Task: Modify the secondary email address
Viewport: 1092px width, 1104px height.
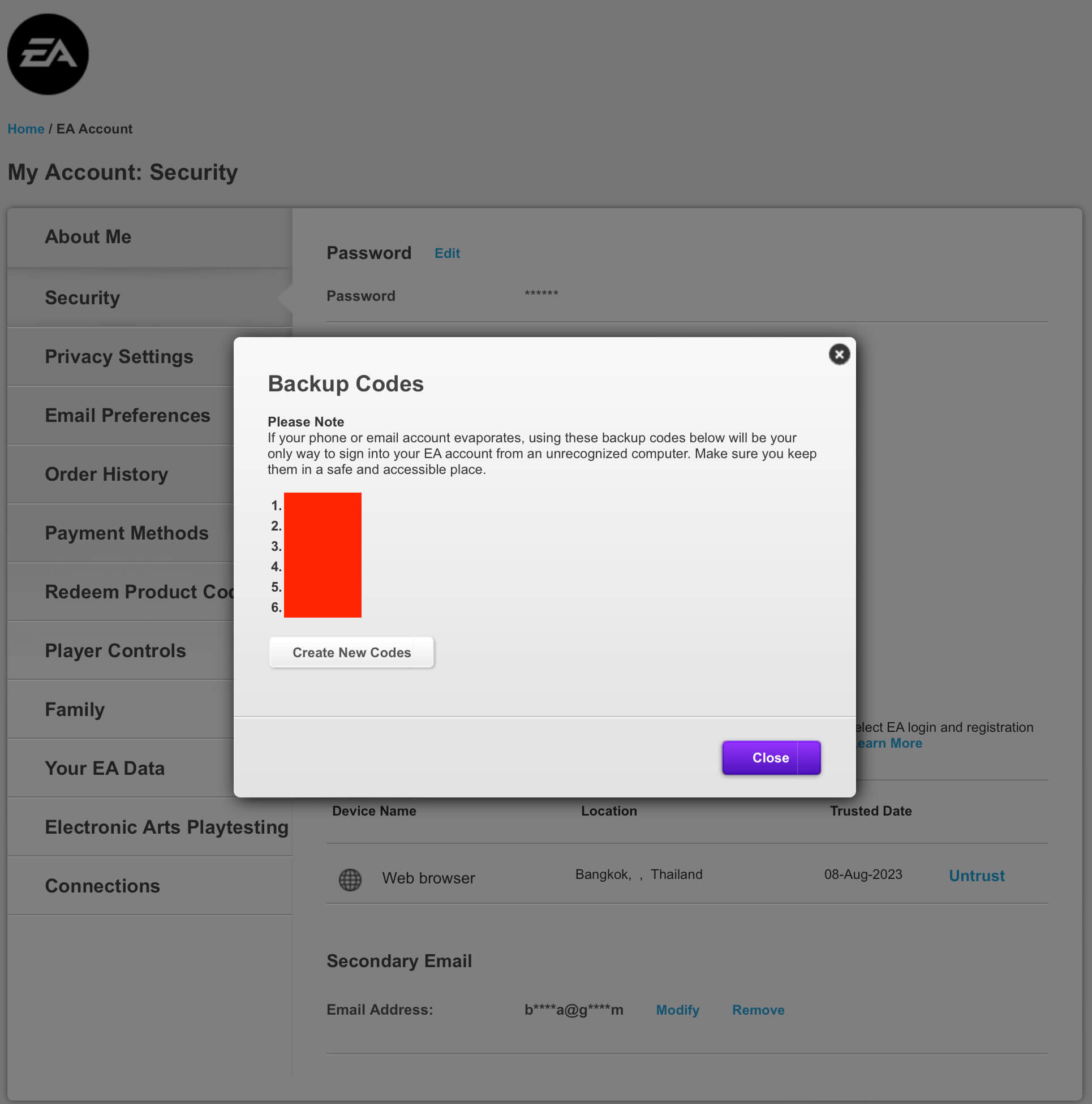Action: pos(677,1010)
